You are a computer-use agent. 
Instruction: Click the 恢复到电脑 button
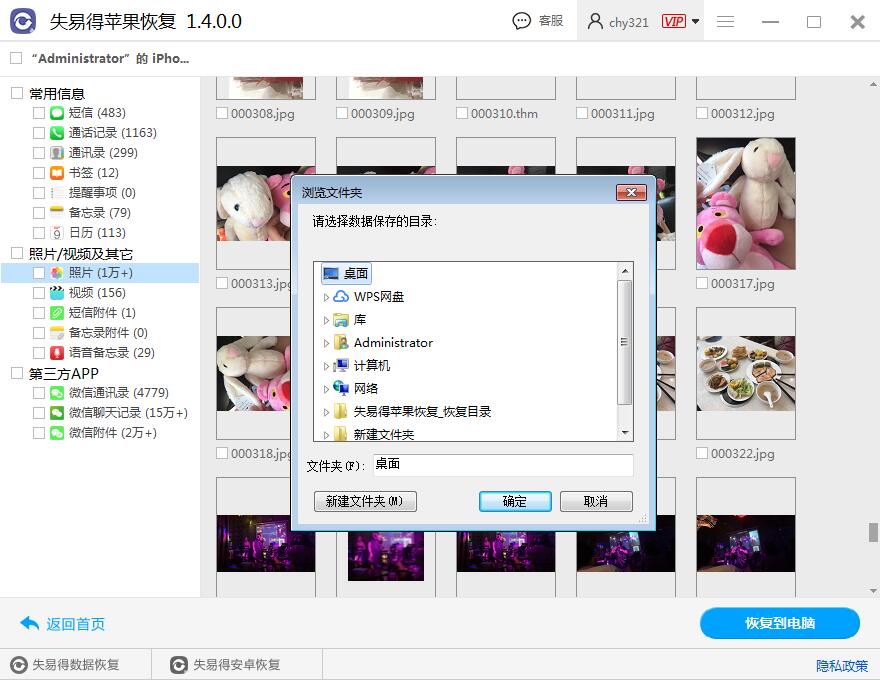point(780,623)
